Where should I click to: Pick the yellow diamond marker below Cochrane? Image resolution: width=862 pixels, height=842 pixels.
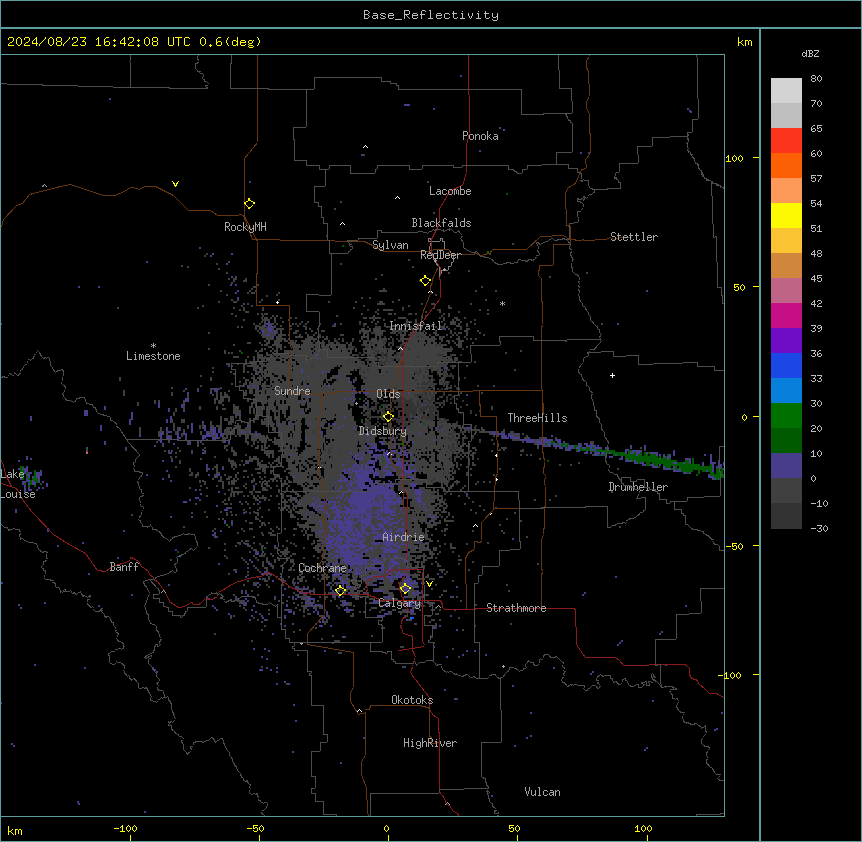pos(340,590)
